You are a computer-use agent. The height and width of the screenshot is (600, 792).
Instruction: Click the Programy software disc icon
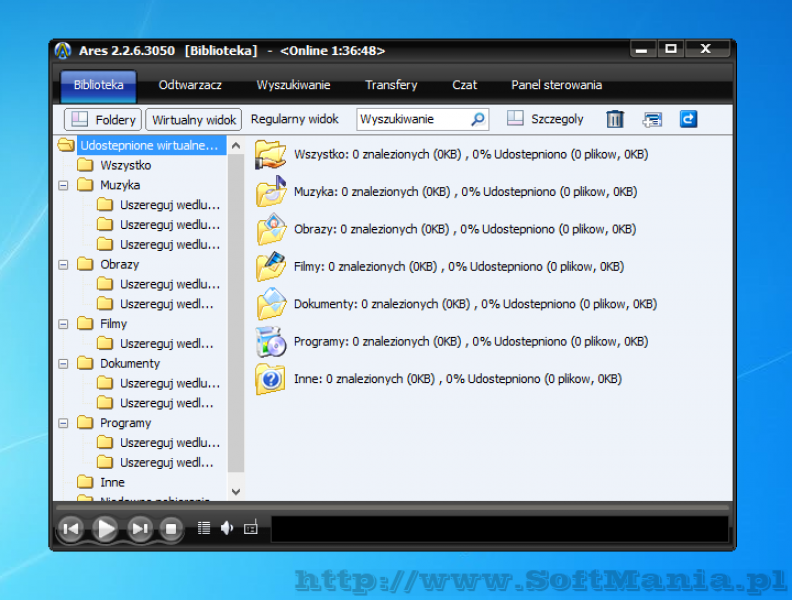click(x=270, y=341)
